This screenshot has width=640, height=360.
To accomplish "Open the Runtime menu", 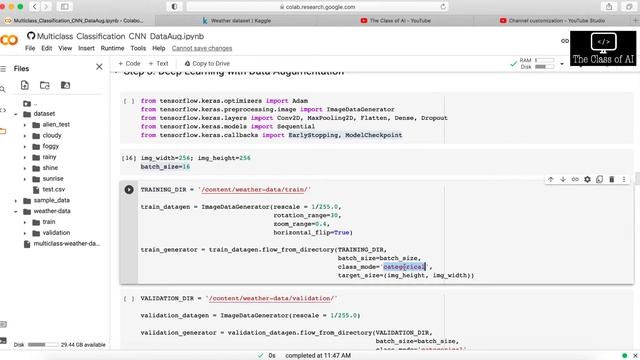I will [x=112, y=48].
